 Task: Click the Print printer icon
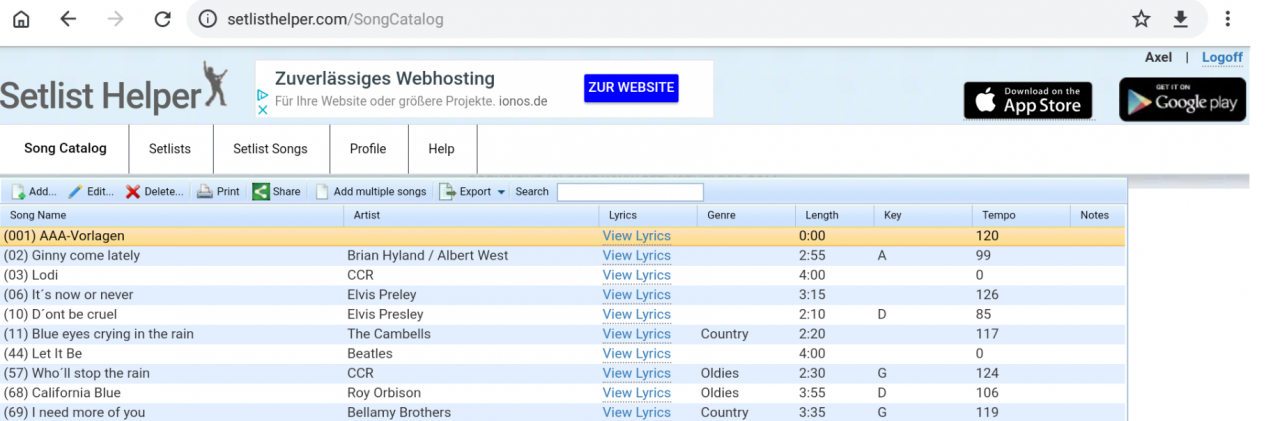[204, 192]
